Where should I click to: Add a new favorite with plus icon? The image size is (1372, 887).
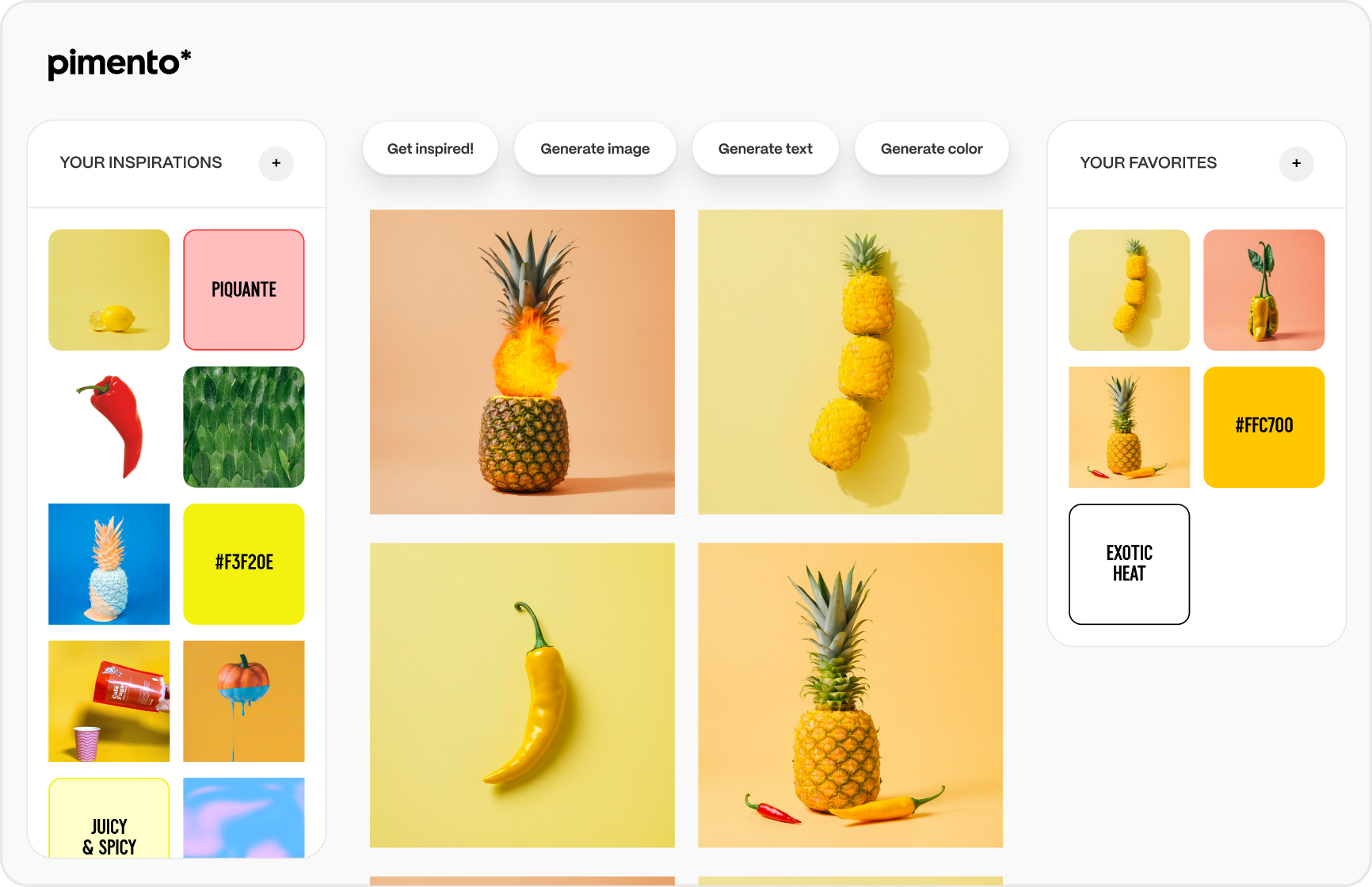click(x=1297, y=163)
